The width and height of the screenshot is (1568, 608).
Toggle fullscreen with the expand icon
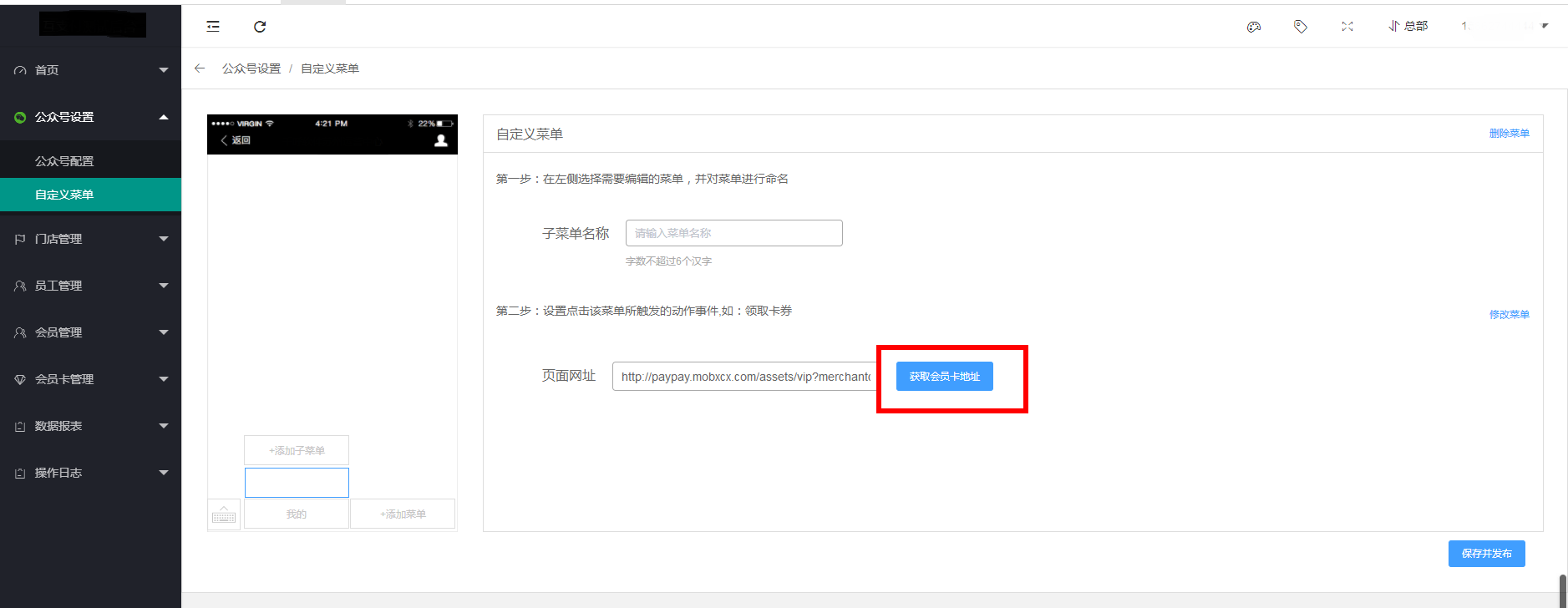pyautogui.click(x=1347, y=27)
